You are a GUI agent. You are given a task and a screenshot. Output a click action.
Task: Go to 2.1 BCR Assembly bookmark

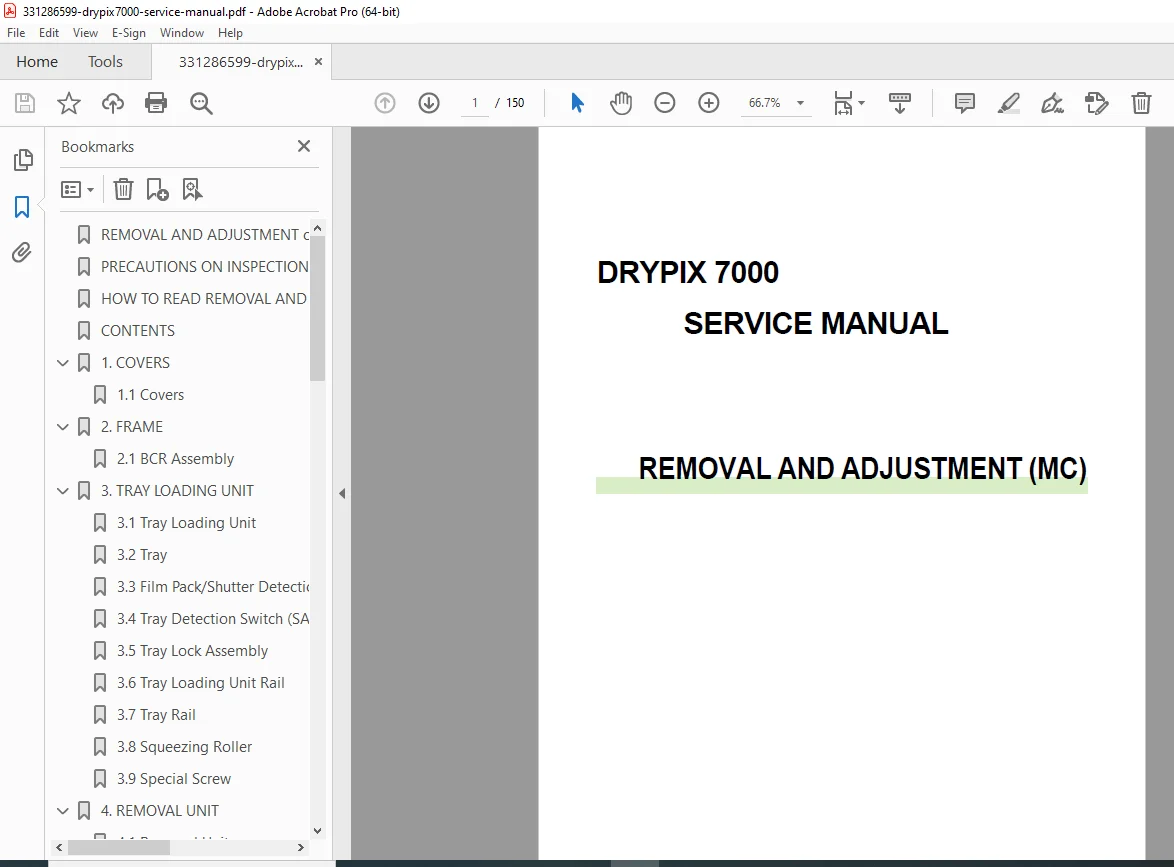tap(175, 459)
